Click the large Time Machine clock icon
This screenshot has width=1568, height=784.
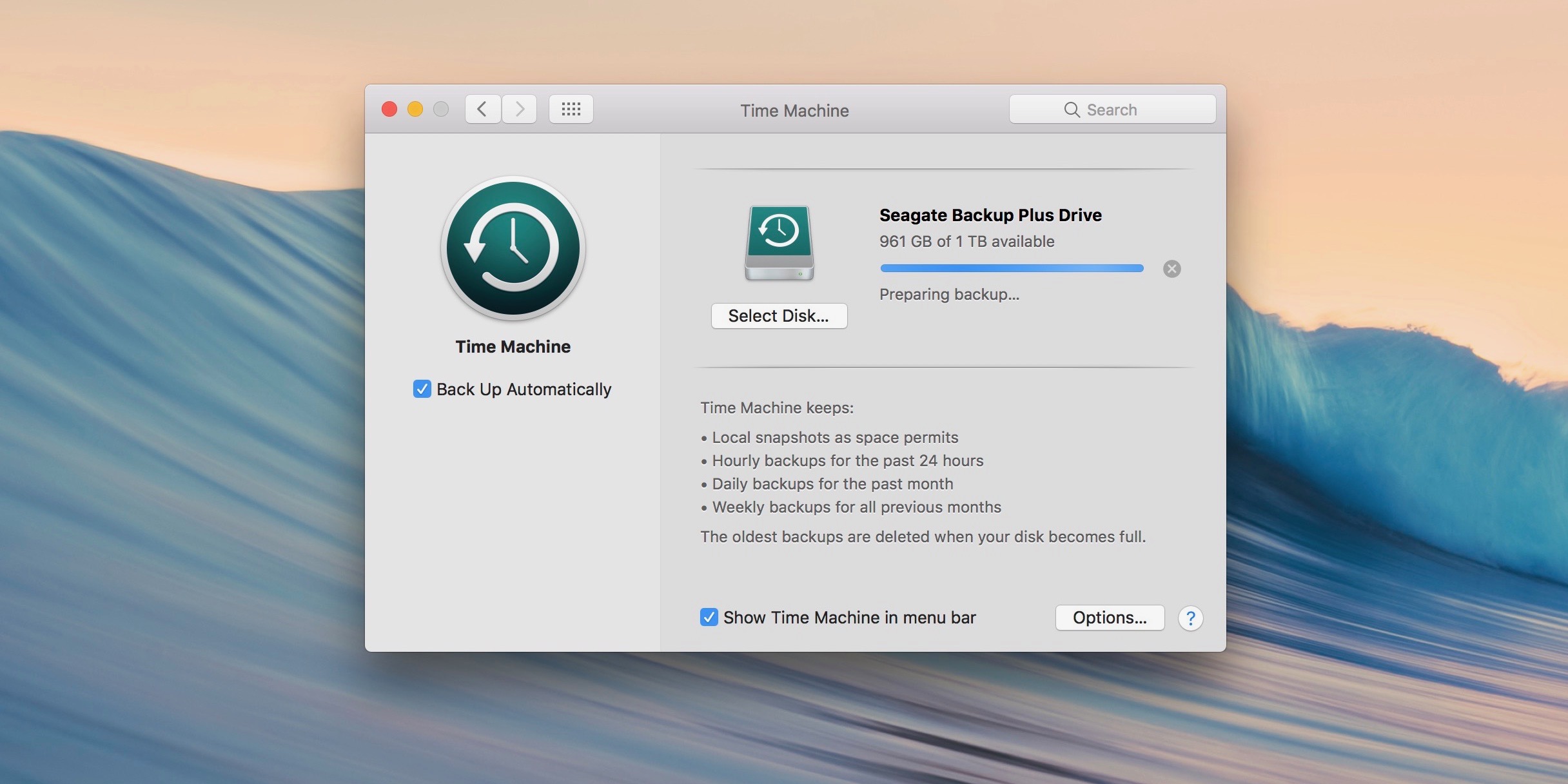tap(513, 248)
